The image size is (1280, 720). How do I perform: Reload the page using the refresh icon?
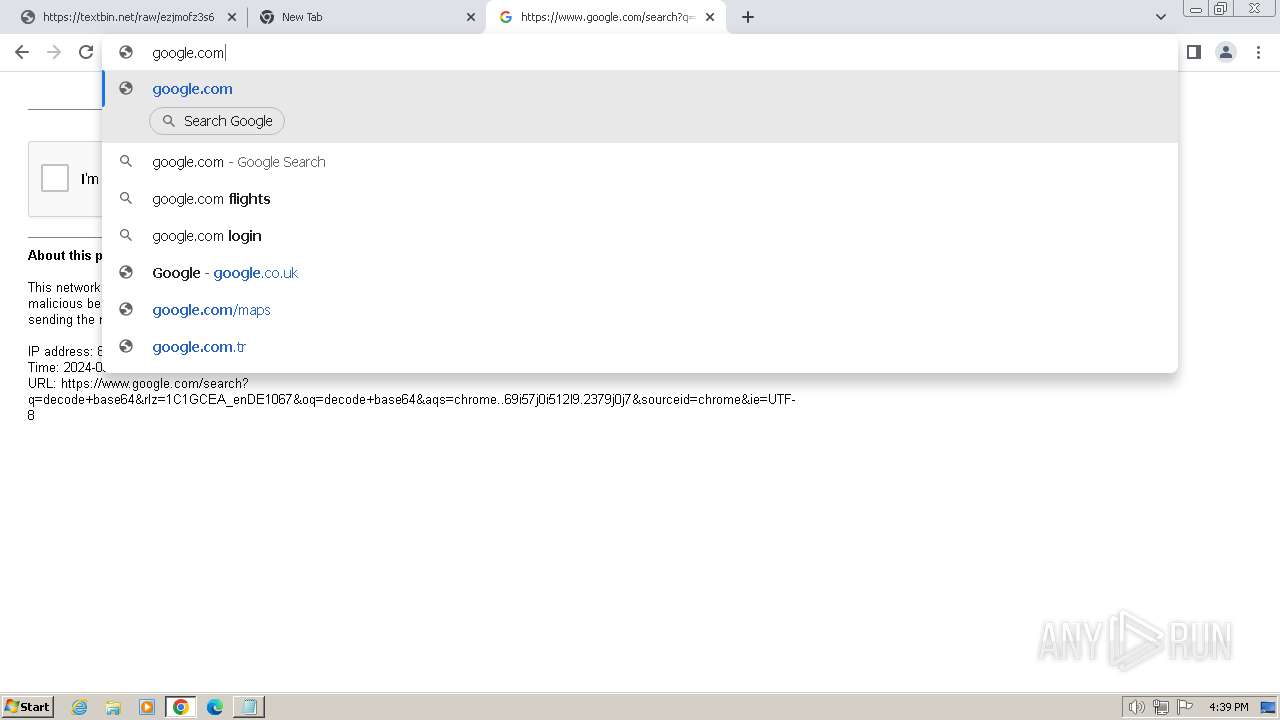point(86,52)
